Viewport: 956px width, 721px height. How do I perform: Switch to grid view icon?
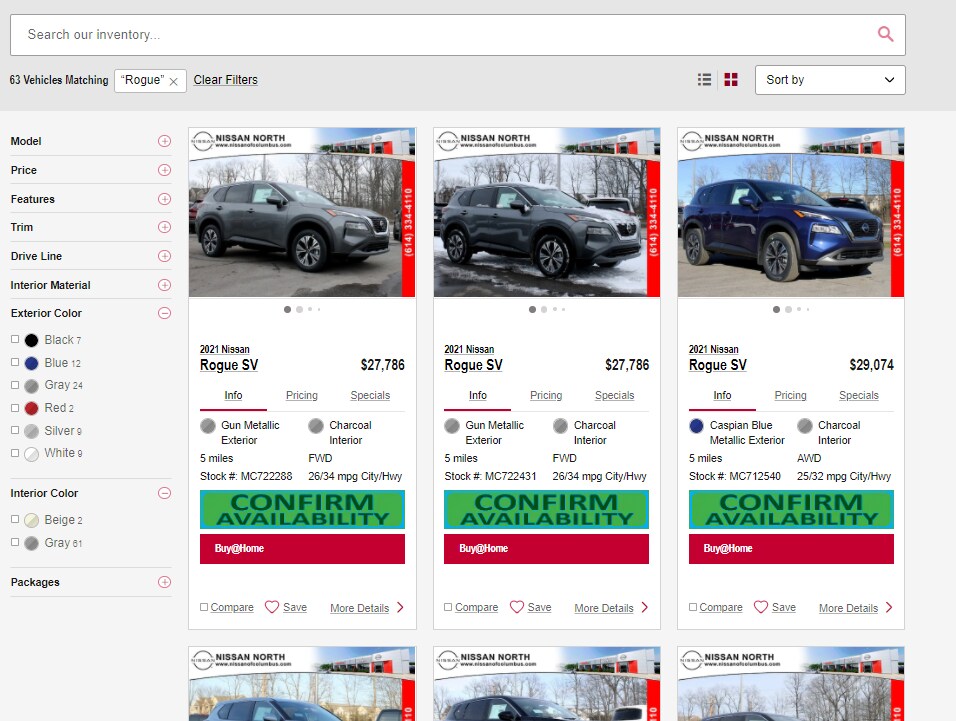click(731, 80)
